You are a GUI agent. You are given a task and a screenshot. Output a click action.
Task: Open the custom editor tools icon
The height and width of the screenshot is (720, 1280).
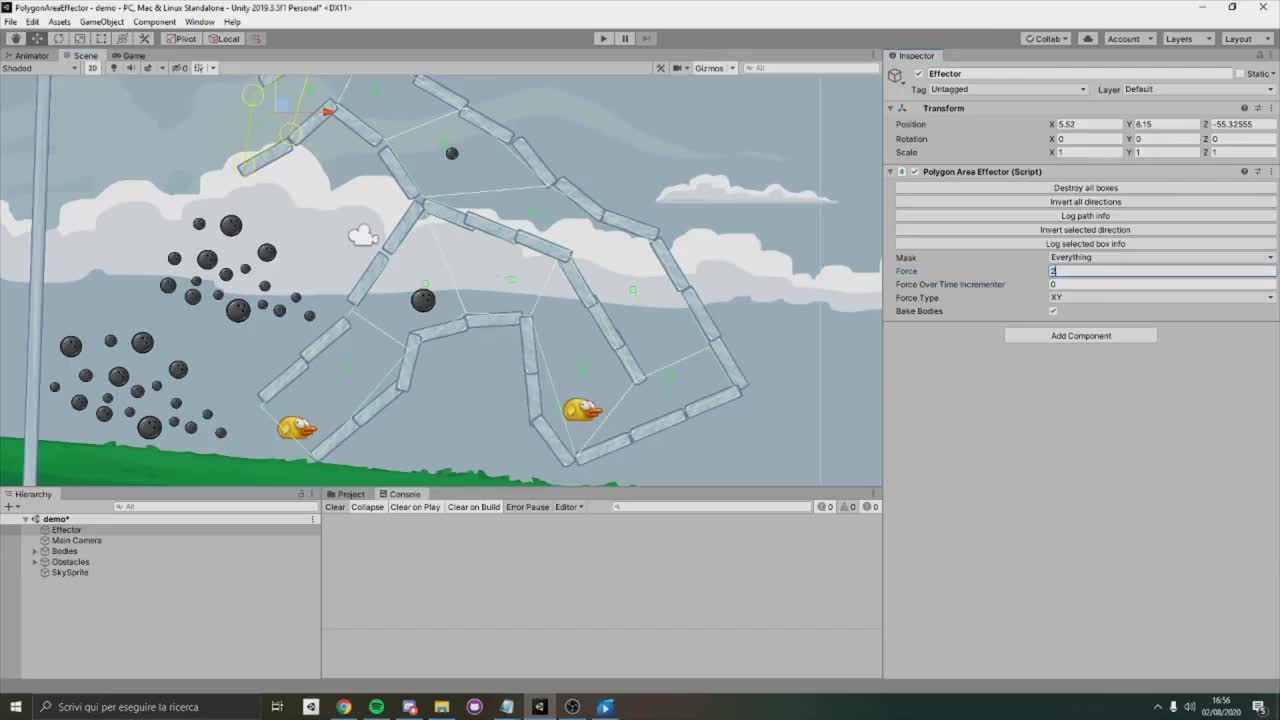click(143, 38)
